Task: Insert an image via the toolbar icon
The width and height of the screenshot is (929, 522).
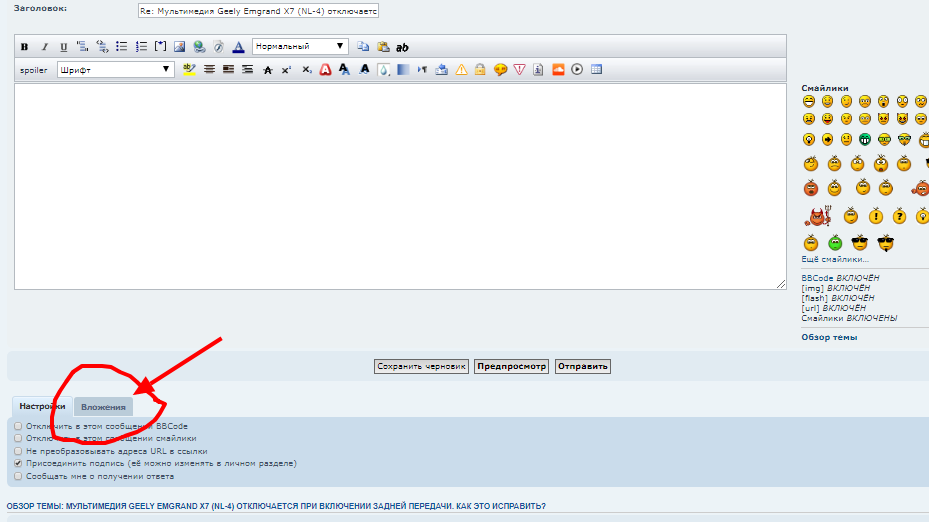Action: coord(179,47)
